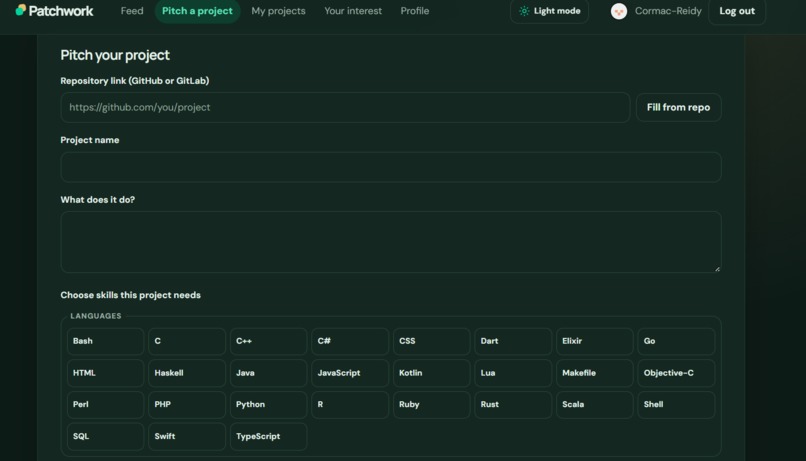Focus the Project name field
The height and width of the screenshot is (461, 806).
(x=391, y=167)
